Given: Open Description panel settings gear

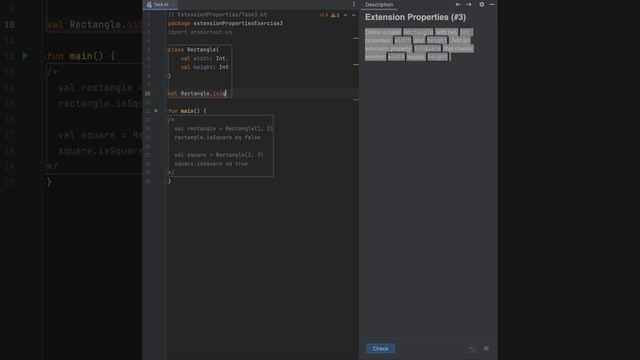Looking at the screenshot, I should [482, 4].
